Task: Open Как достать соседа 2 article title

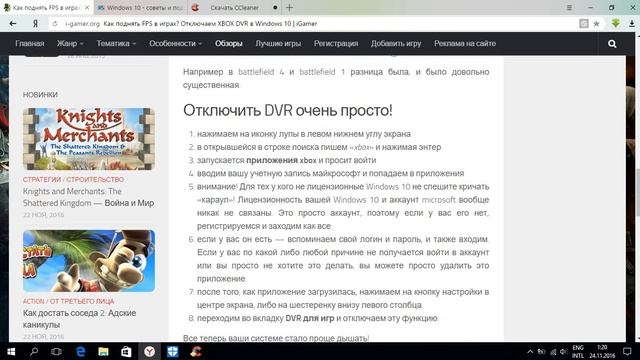Action: pyautogui.click(x=80, y=319)
